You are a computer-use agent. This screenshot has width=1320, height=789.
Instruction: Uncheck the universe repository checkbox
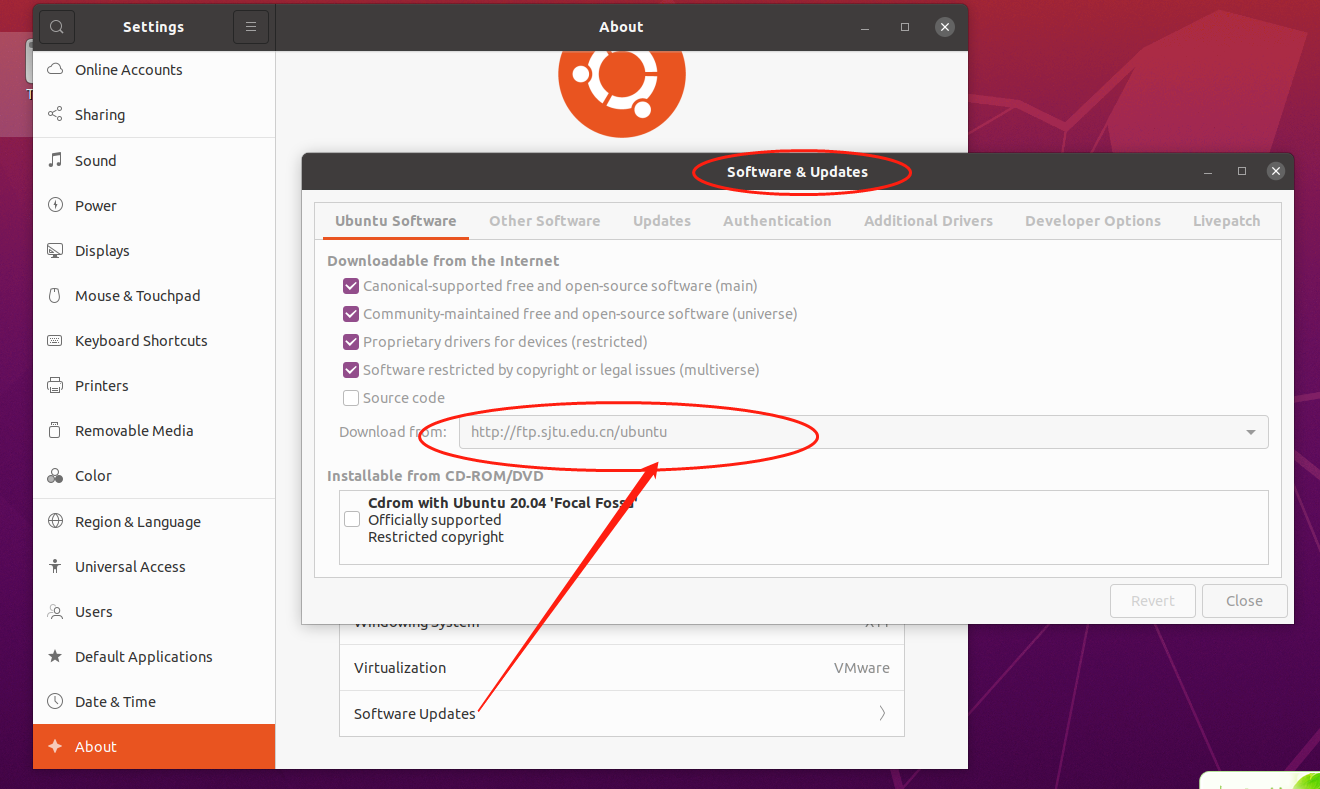coord(351,313)
